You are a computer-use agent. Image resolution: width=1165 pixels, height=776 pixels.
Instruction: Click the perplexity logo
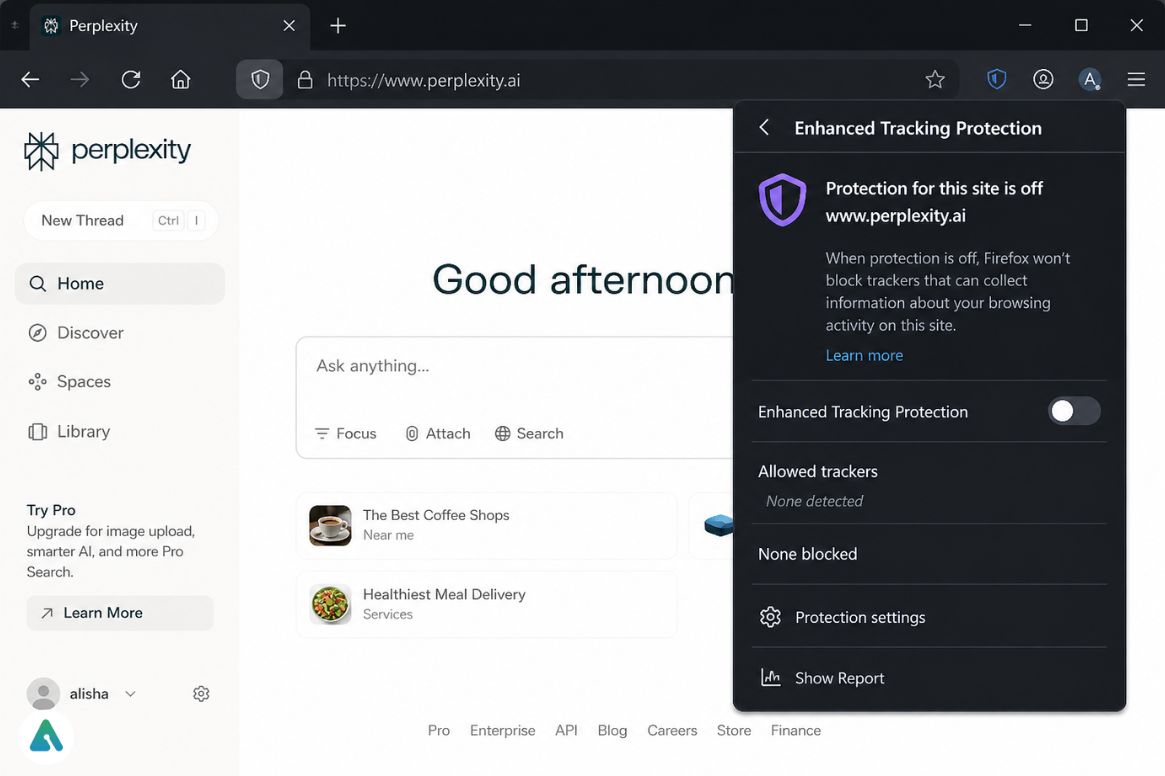(x=107, y=151)
